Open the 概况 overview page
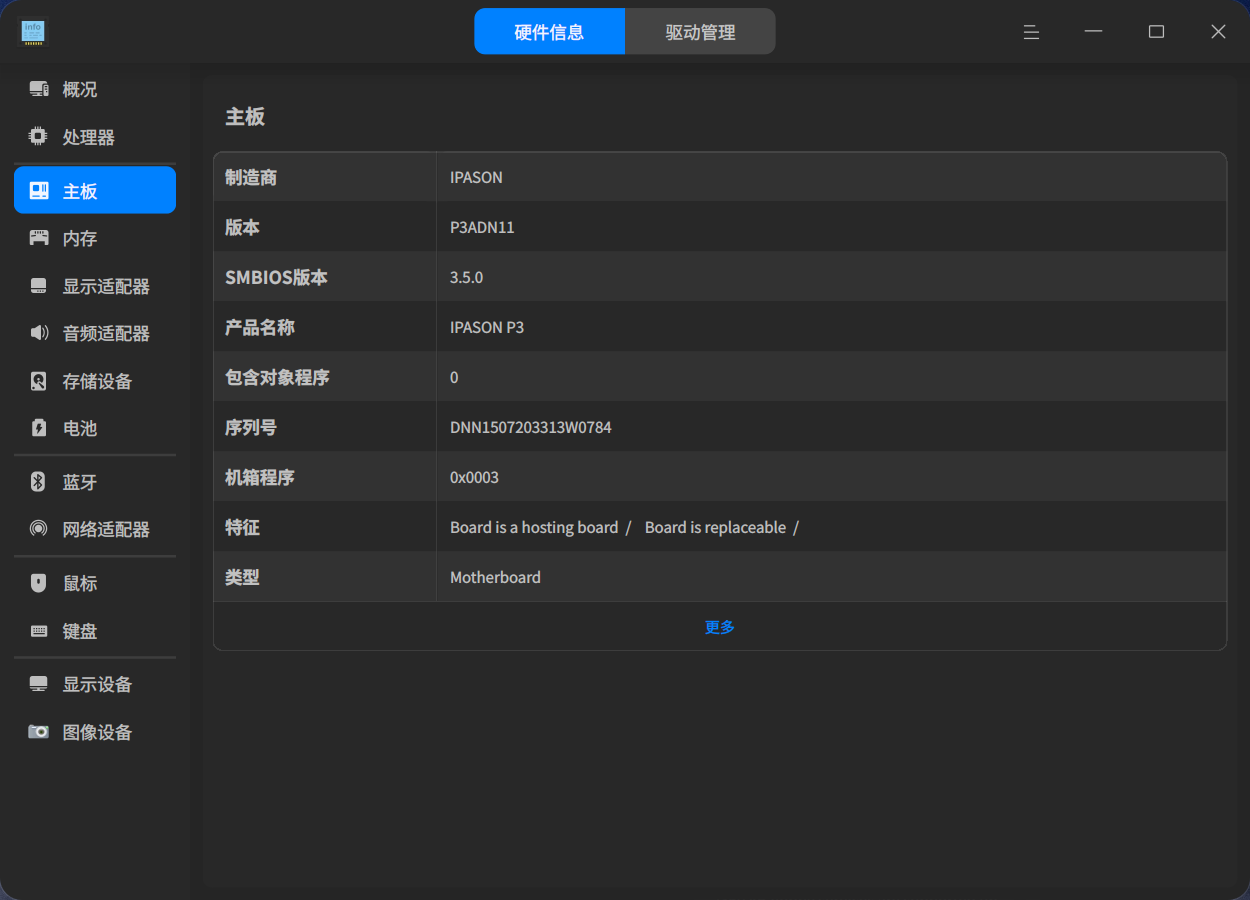 point(95,89)
